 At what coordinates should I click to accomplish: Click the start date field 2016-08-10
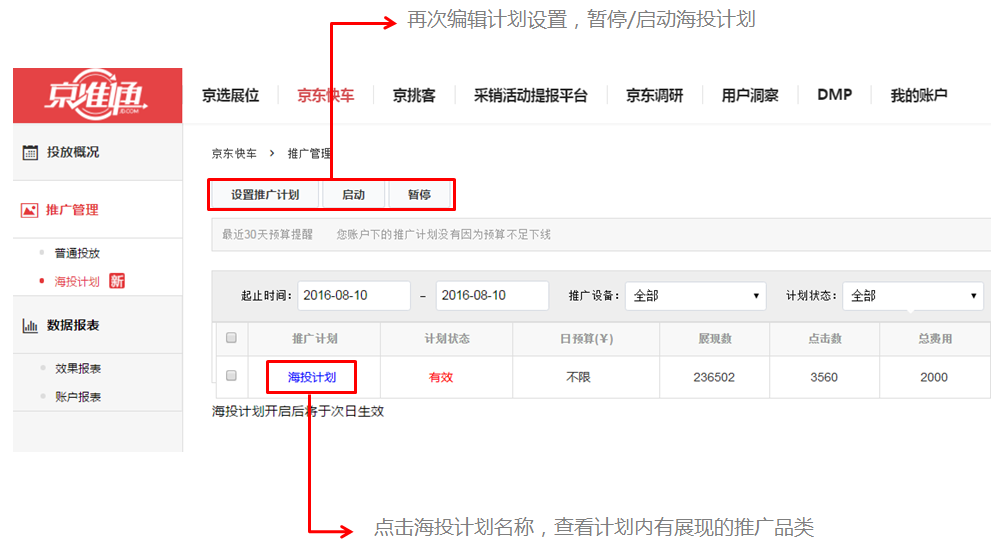[354, 295]
